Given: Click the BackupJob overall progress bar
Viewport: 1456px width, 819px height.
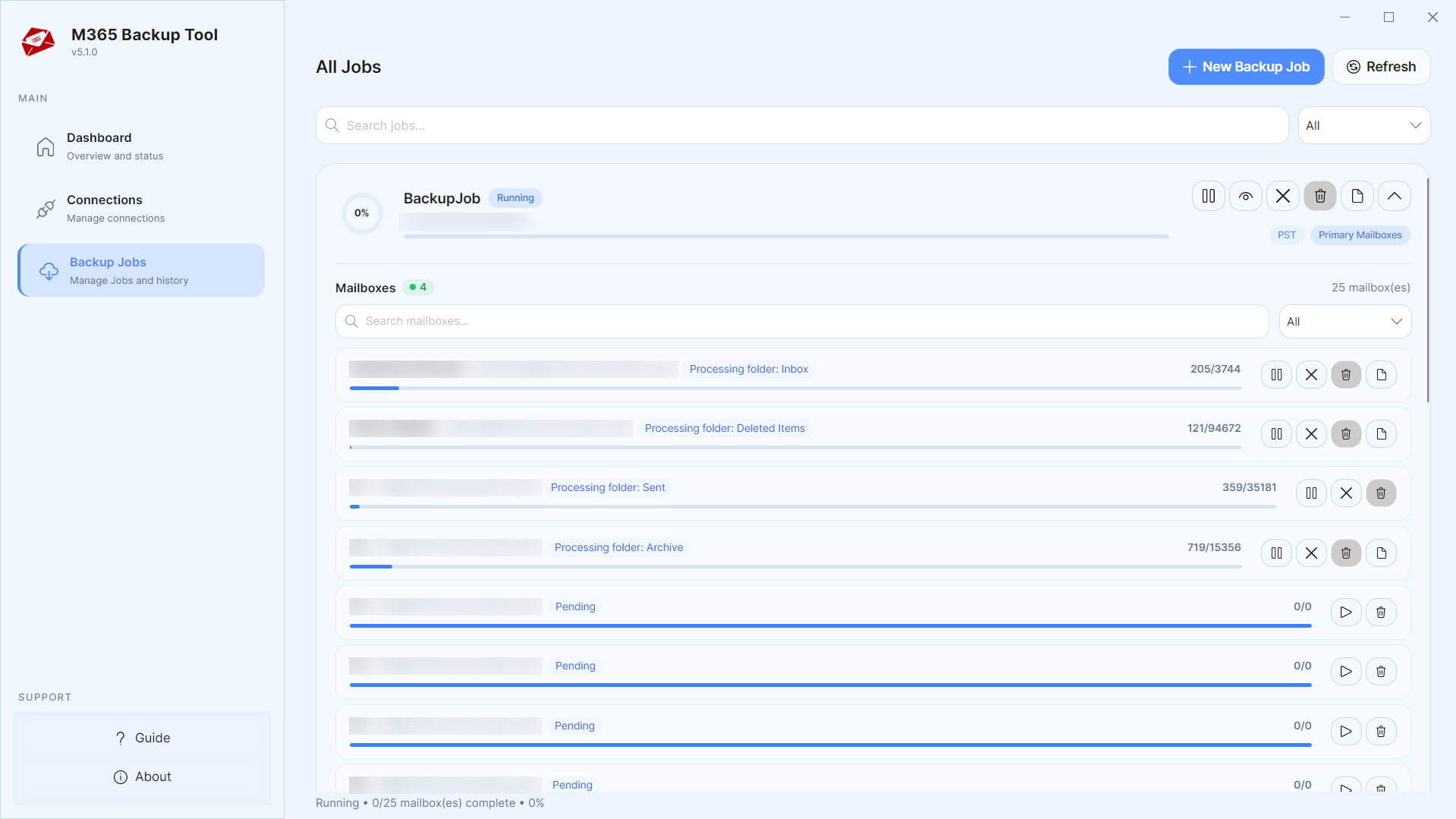Looking at the screenshot, I should point(786,237).
